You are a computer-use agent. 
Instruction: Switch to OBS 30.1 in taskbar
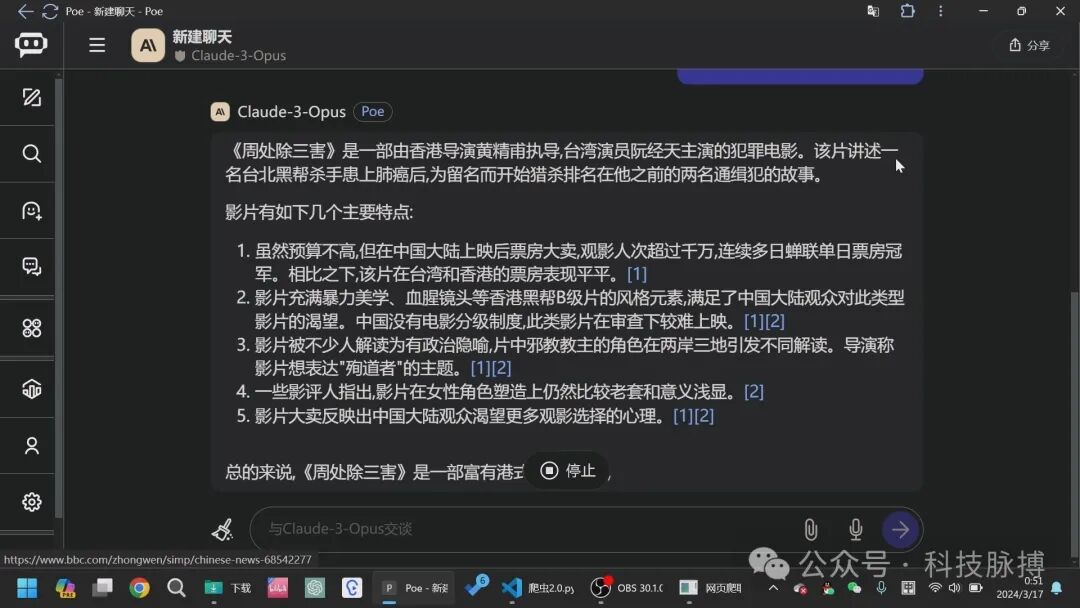click(626, 588)
